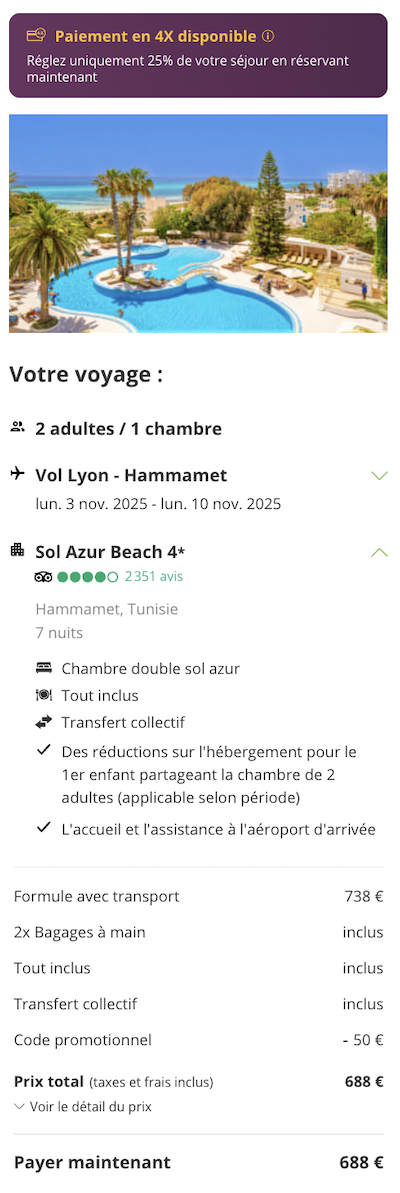Click the info icon beside Paiement en 4X
The width and height of the screenshot is (400, 1193).
[268, 36]
